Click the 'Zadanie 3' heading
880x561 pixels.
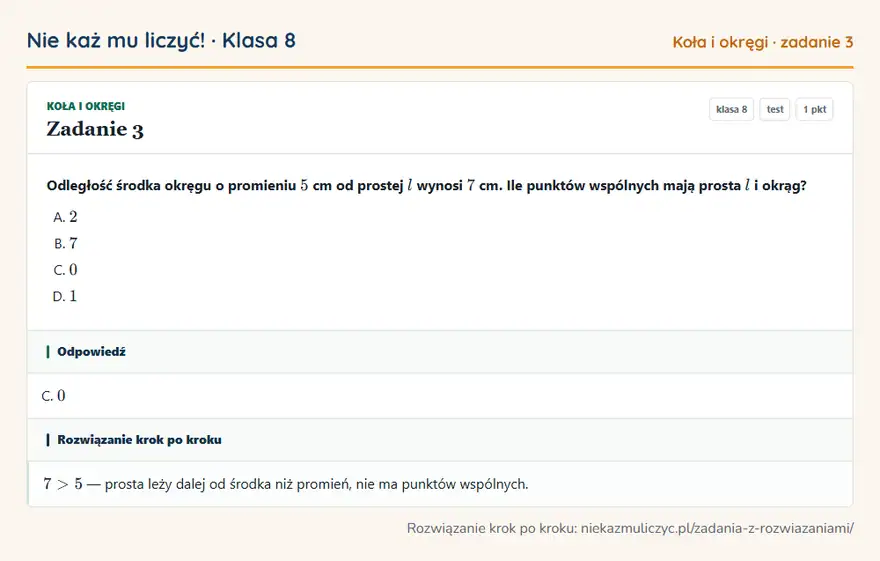click(95, 129)
